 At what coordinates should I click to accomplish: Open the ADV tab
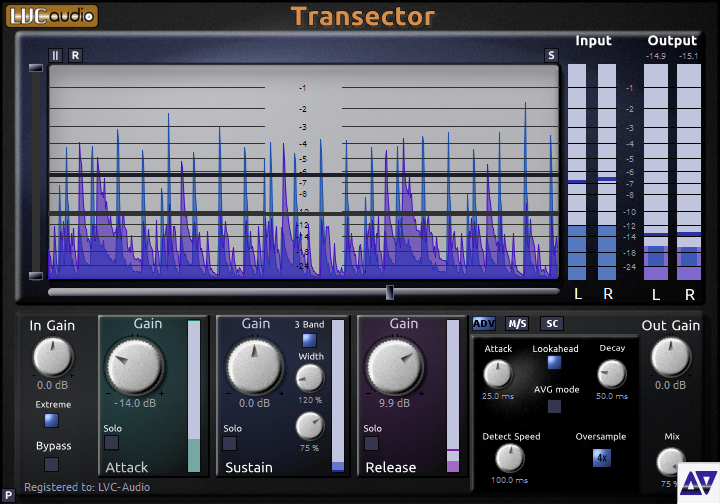pyautogui.click(x=484, y=324)
